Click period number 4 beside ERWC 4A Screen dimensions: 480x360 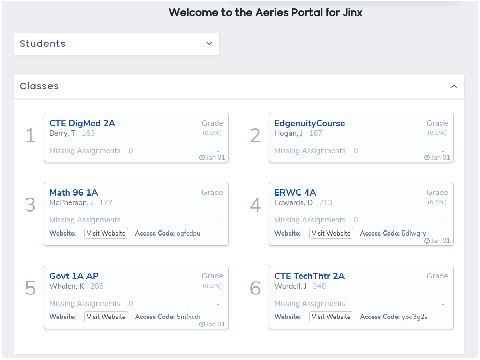255,205
